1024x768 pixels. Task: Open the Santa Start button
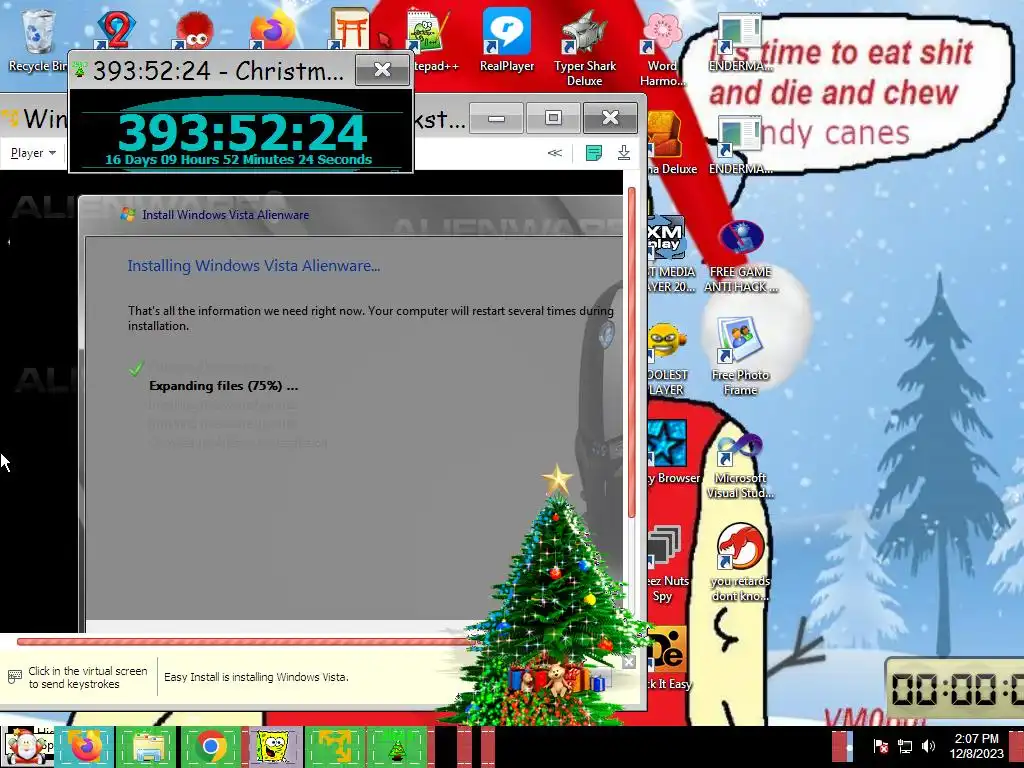25,747
